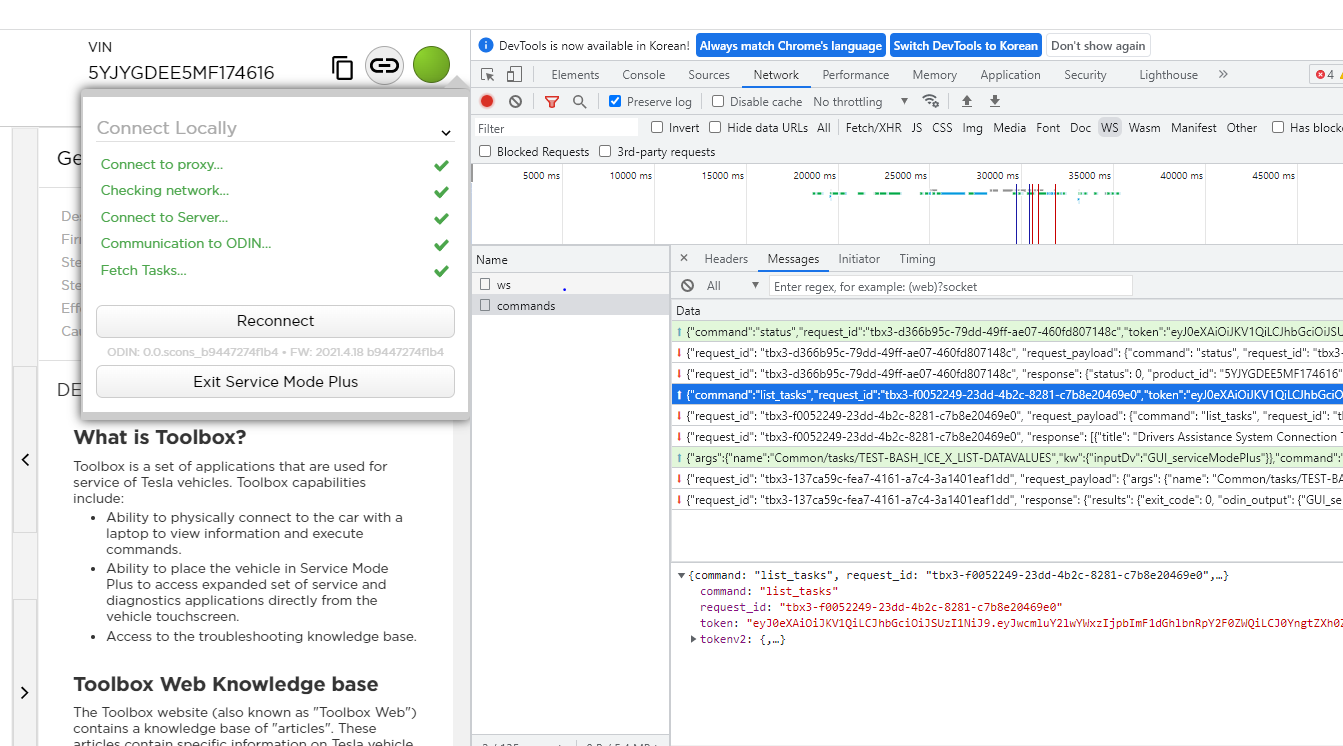The height and width of the screenshot is (746, 1343).
Task: Click the import HAR upload arrow icon
Action: [x=967, y=101]
